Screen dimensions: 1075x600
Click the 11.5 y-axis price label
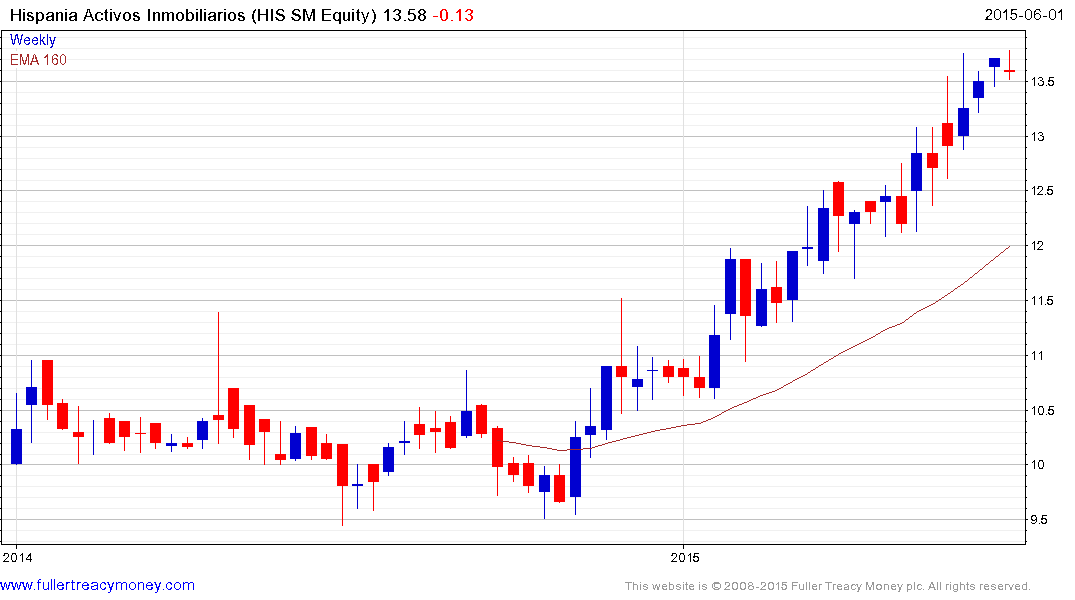pyautogui.click(x=1042, y=300)
